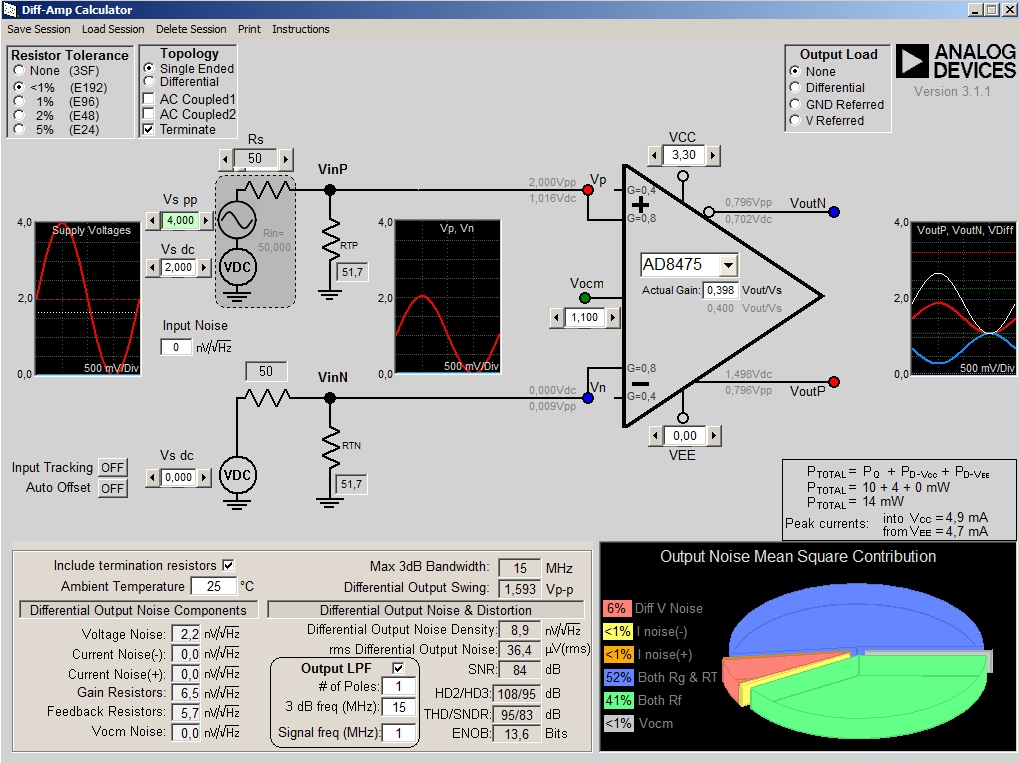1019x763 pixels.
Task: Open the Save Session menu
Action: (x=38, y=29)
